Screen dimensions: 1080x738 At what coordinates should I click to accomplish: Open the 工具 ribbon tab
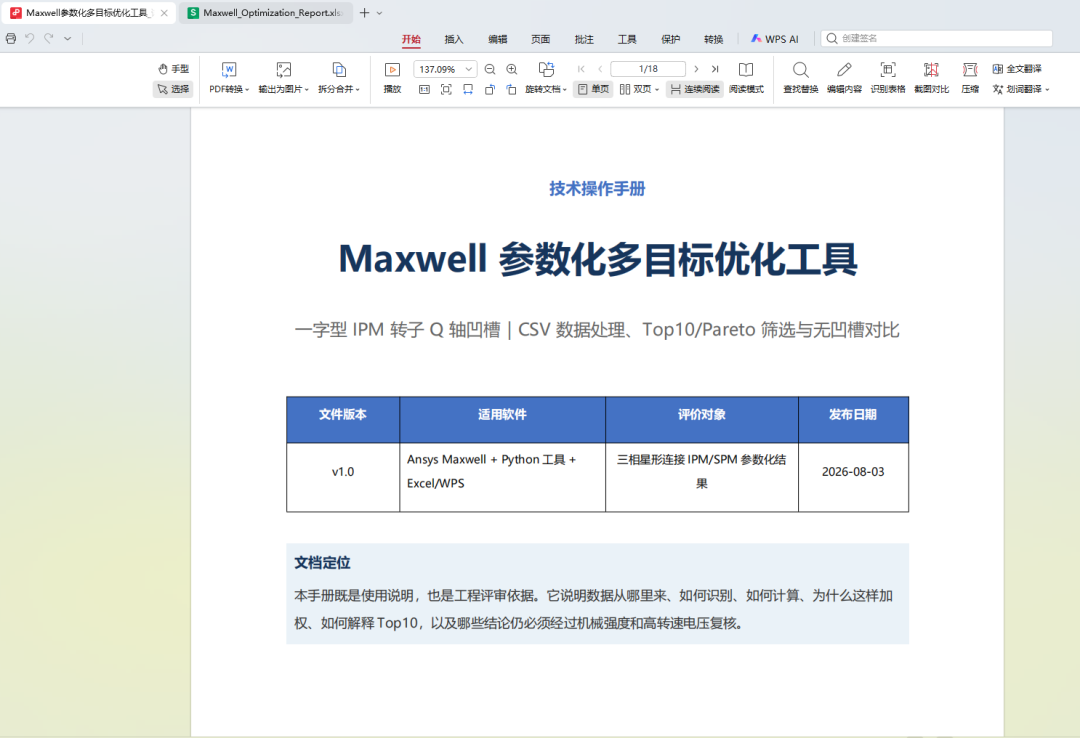(627, 39)
